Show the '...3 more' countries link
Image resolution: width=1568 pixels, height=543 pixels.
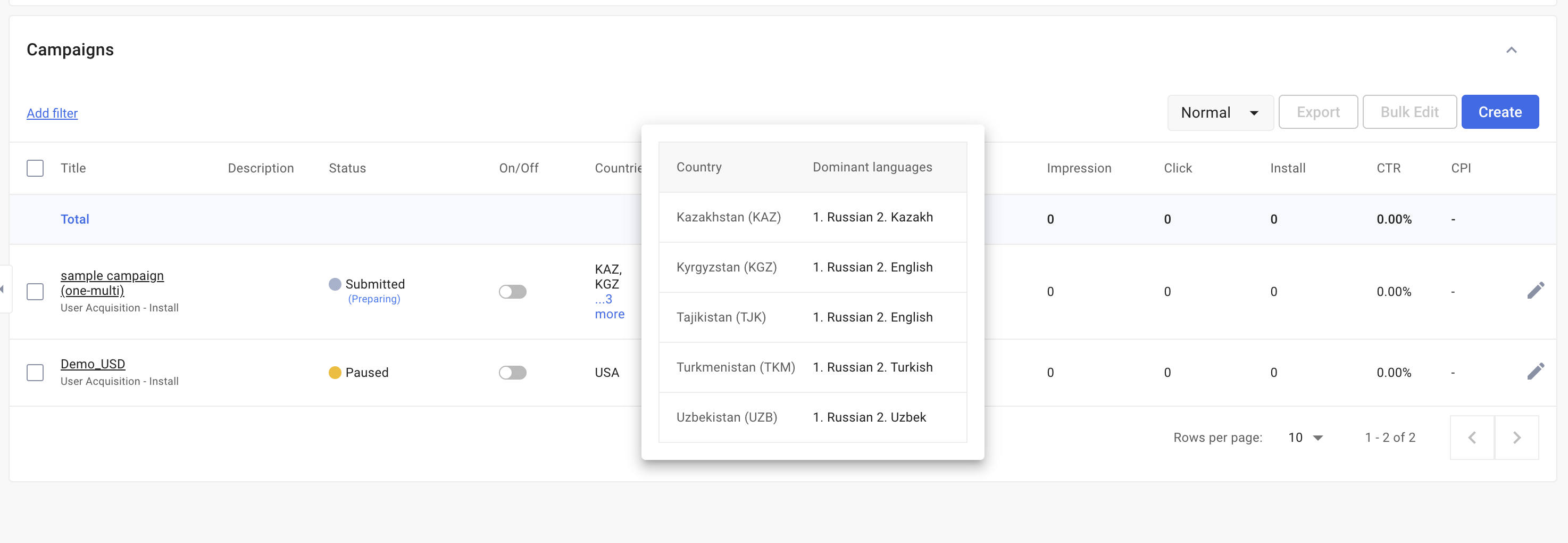pos(608,307)
